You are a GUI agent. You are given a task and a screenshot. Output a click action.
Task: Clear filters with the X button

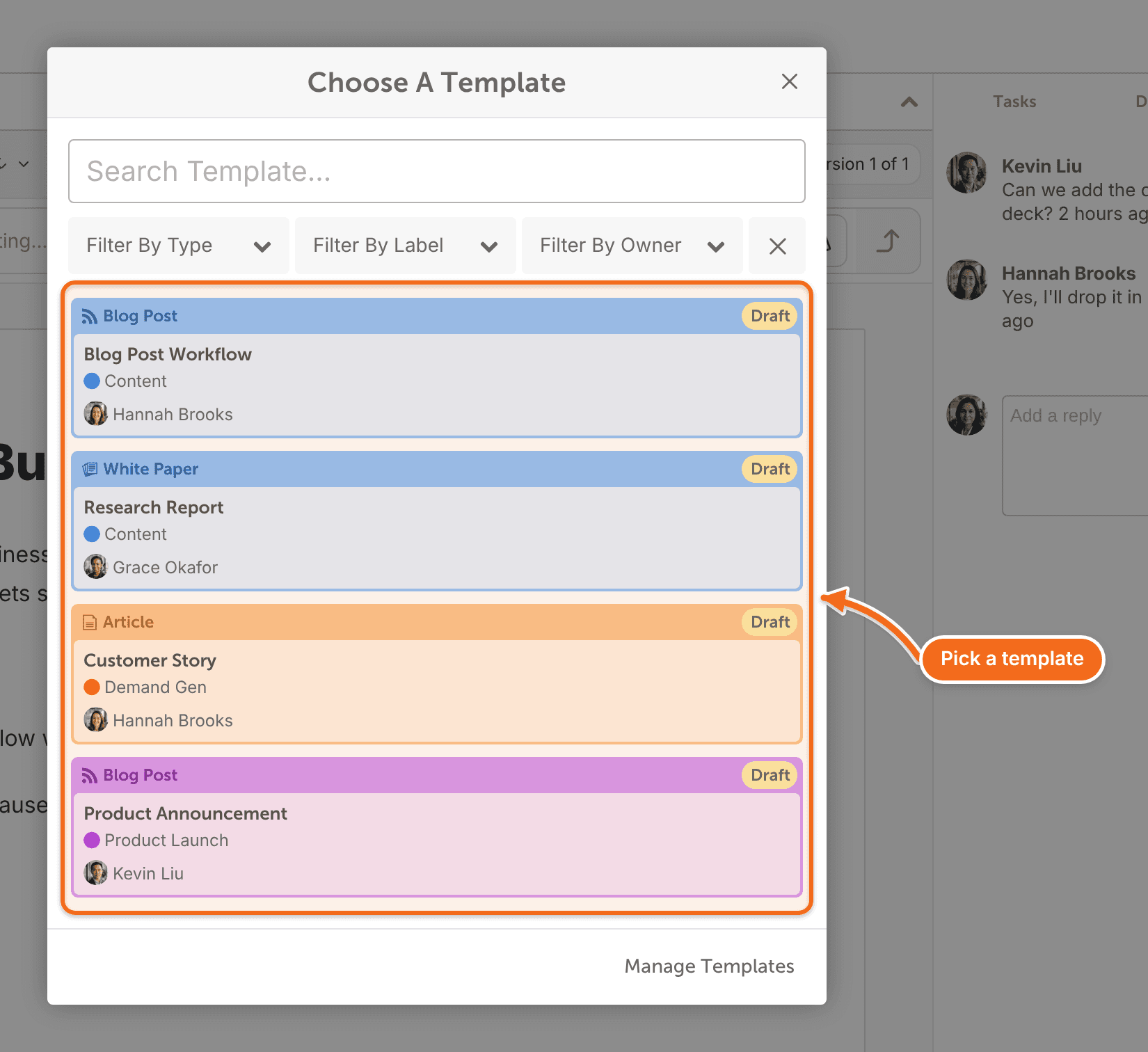tap(777, 246)
